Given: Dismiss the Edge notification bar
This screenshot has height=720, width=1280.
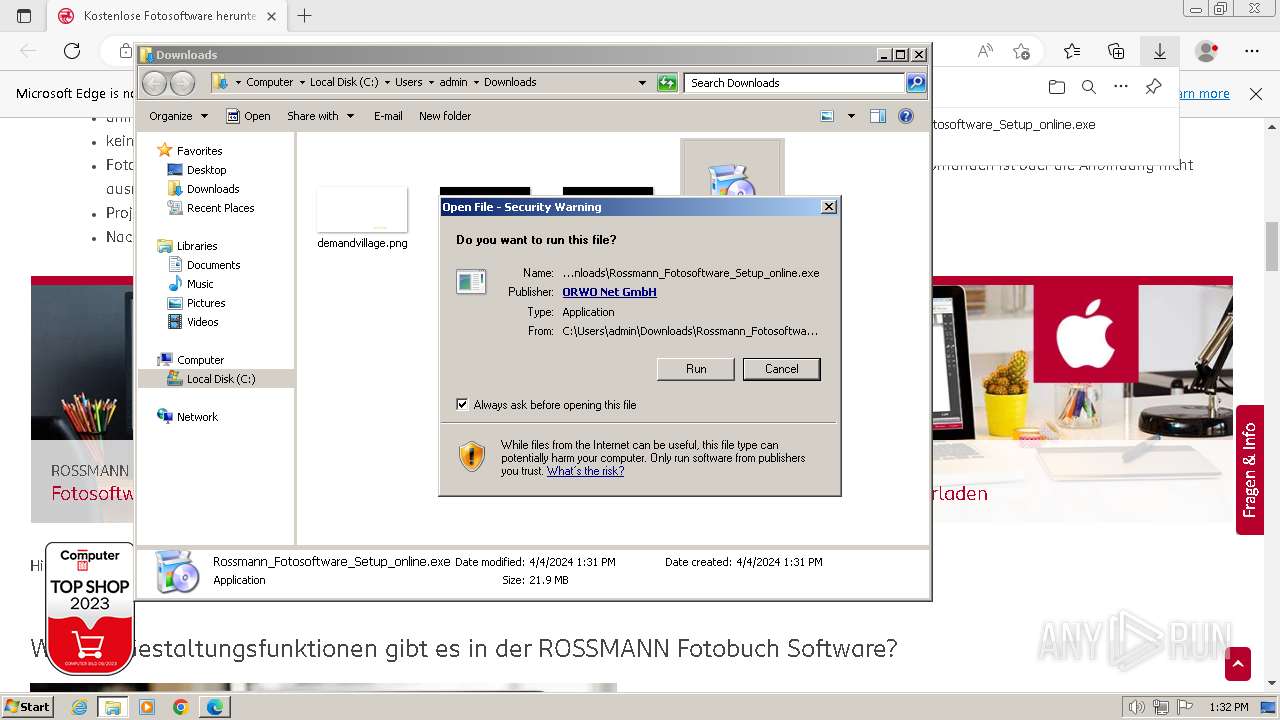Looking at the screenshot, I should (1256, 94).
